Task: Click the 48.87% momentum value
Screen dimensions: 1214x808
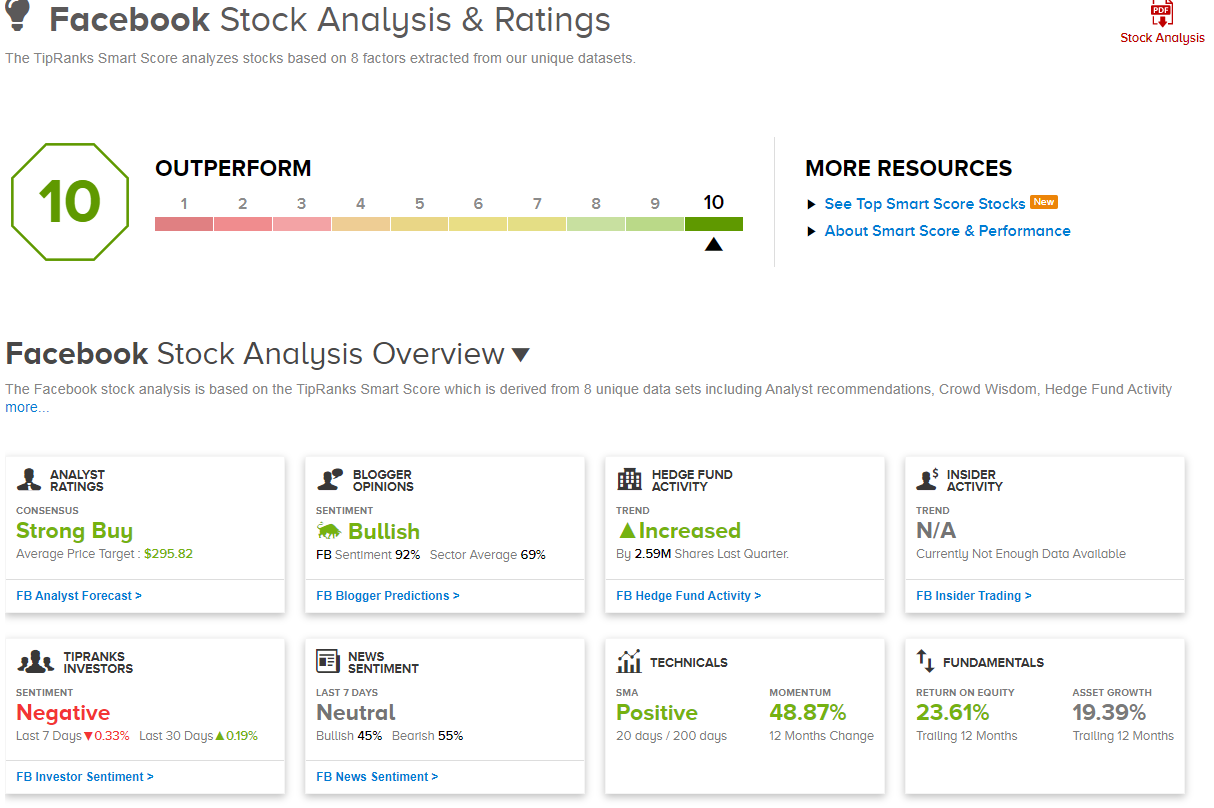Action: click(808, 713)
